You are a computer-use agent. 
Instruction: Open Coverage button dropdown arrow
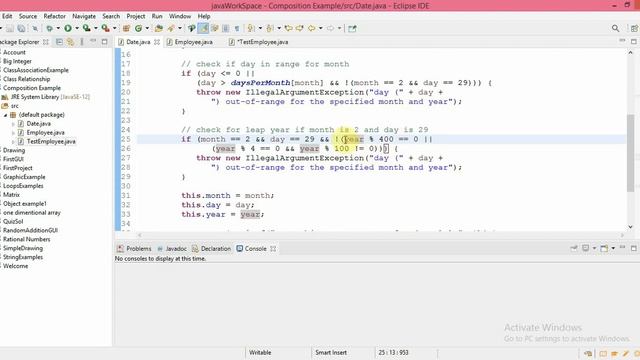(x=96, y=28)
